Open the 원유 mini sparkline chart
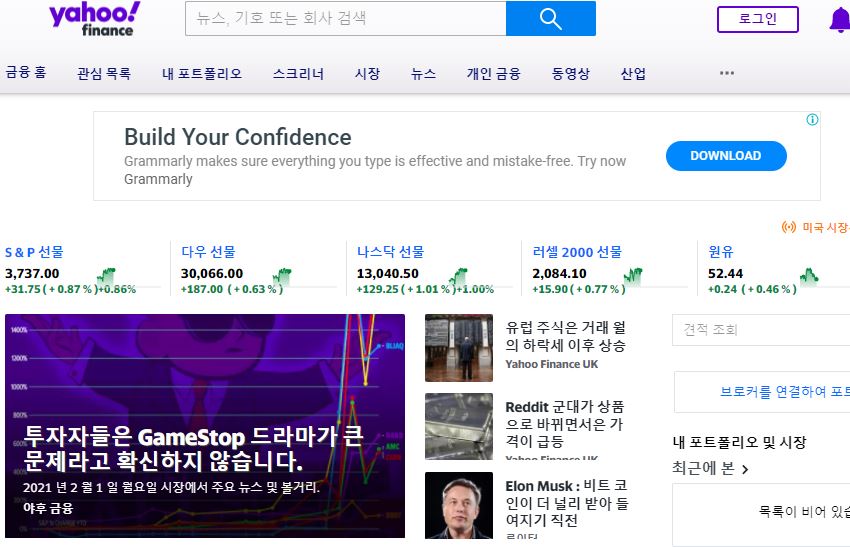Image resolution: width=850 pixels, height=547 pixels. pos(809,276)
